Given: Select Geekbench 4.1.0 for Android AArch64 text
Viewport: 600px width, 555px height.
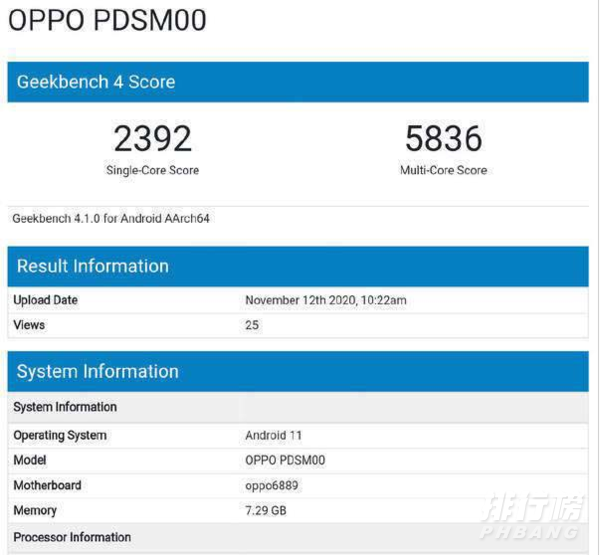Looking at the screenshot, I should click(111, 219).
